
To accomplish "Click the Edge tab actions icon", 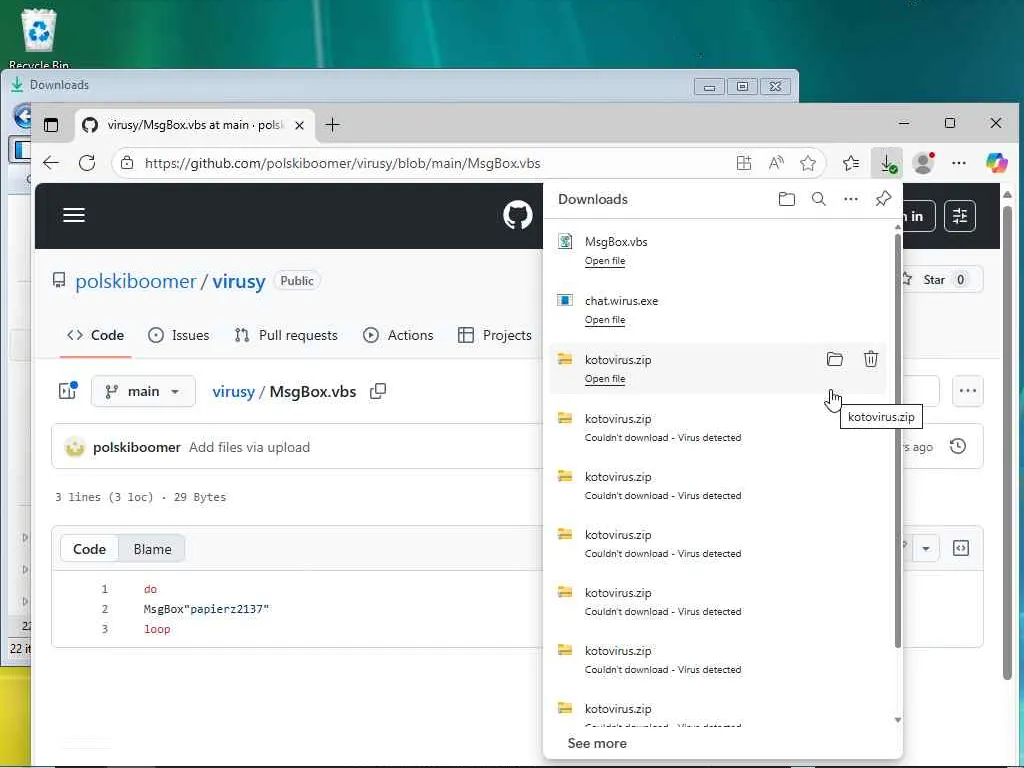I will [x=51, y=125].
